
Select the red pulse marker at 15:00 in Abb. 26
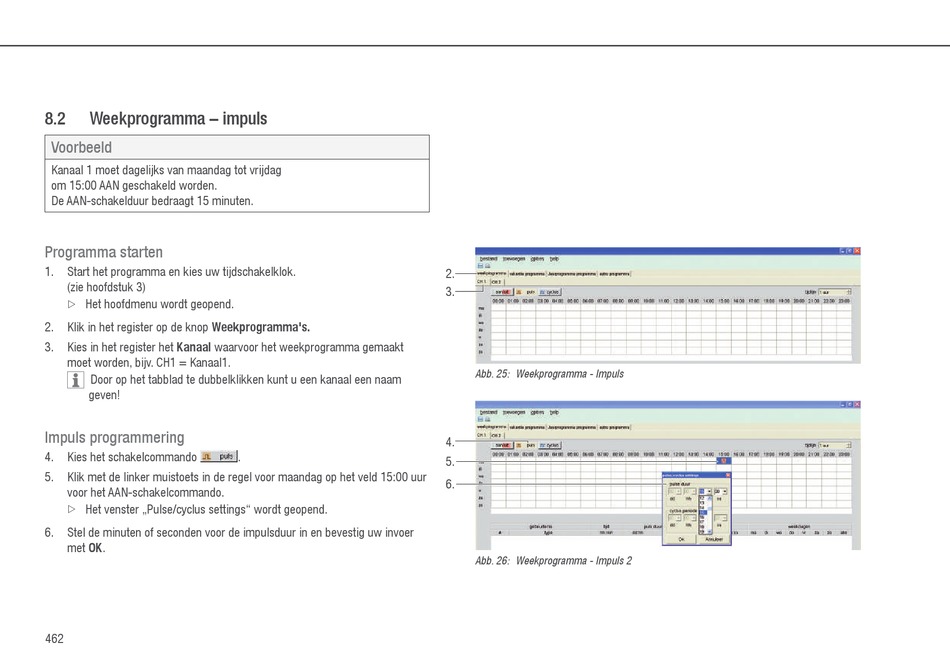(x=723, y=461)
